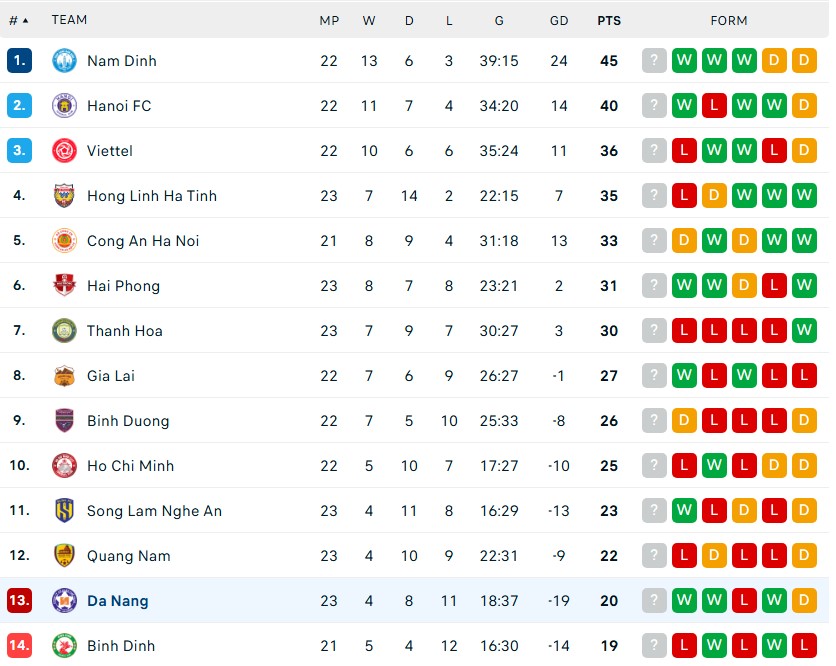The image size is (836, 666).
Task: Open the Quang Nam team link
Action: click(x=128, y=556)
